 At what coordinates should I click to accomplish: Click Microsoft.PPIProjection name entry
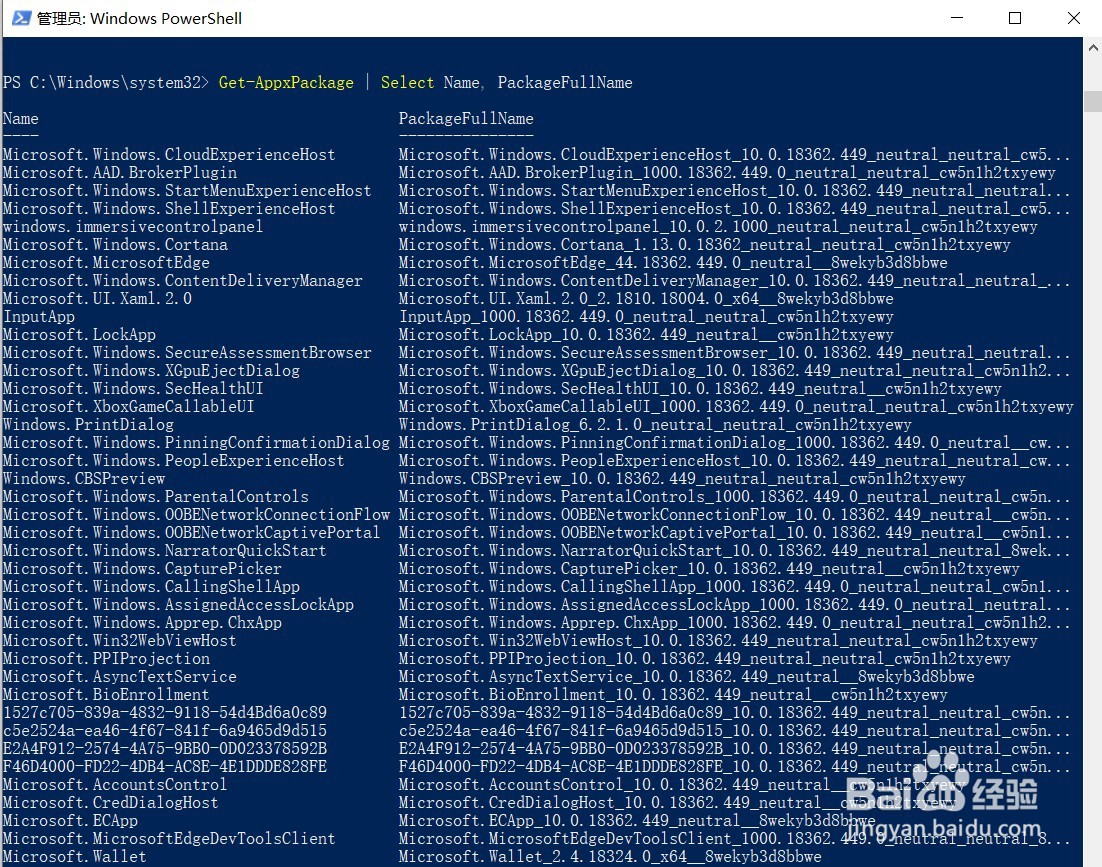[x=106, y=659]
